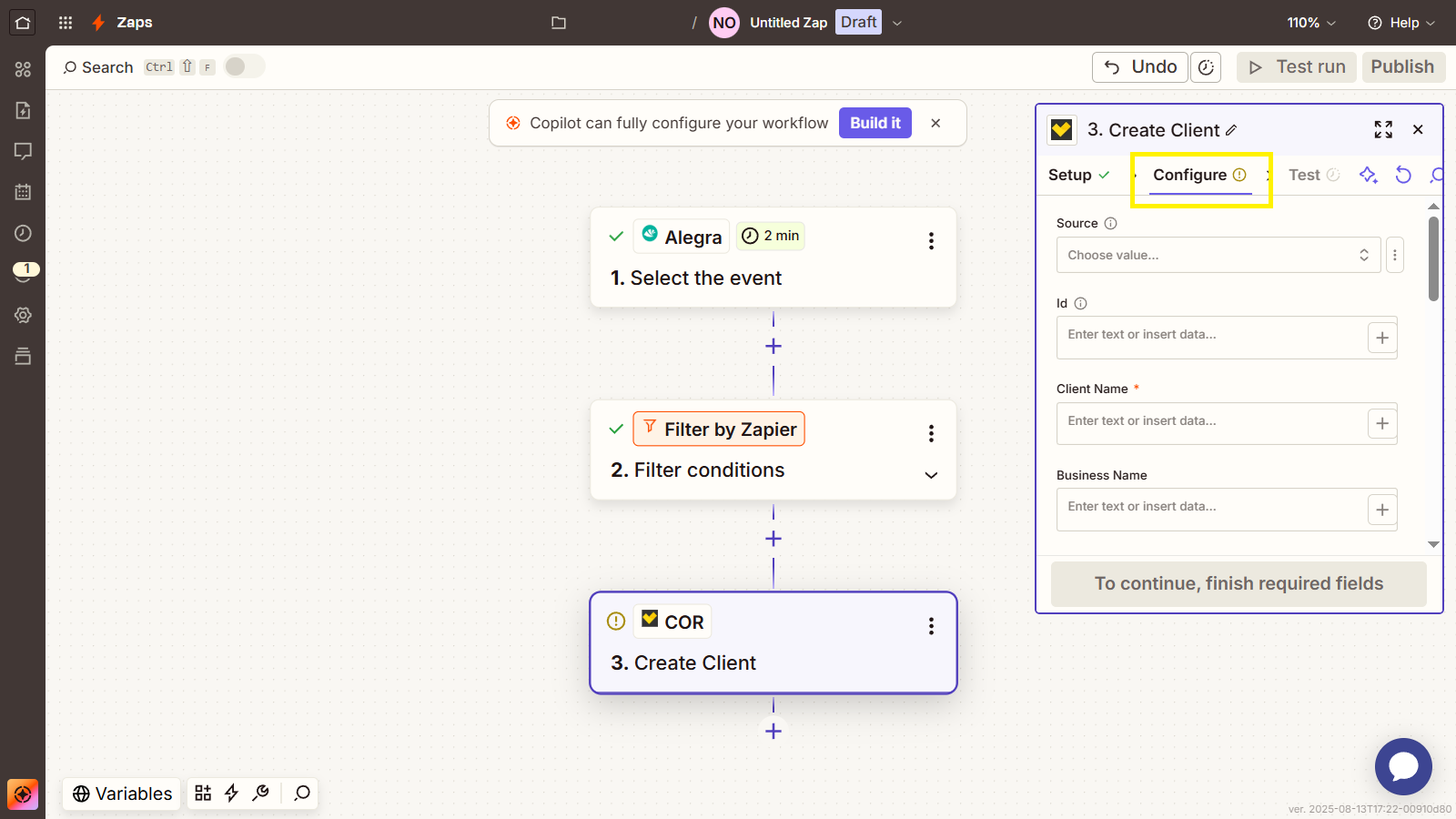Open the components icon in bottom toolbar
This screenshot has height=819, width=1456.
pyautogui.click(x=203, y=794)
